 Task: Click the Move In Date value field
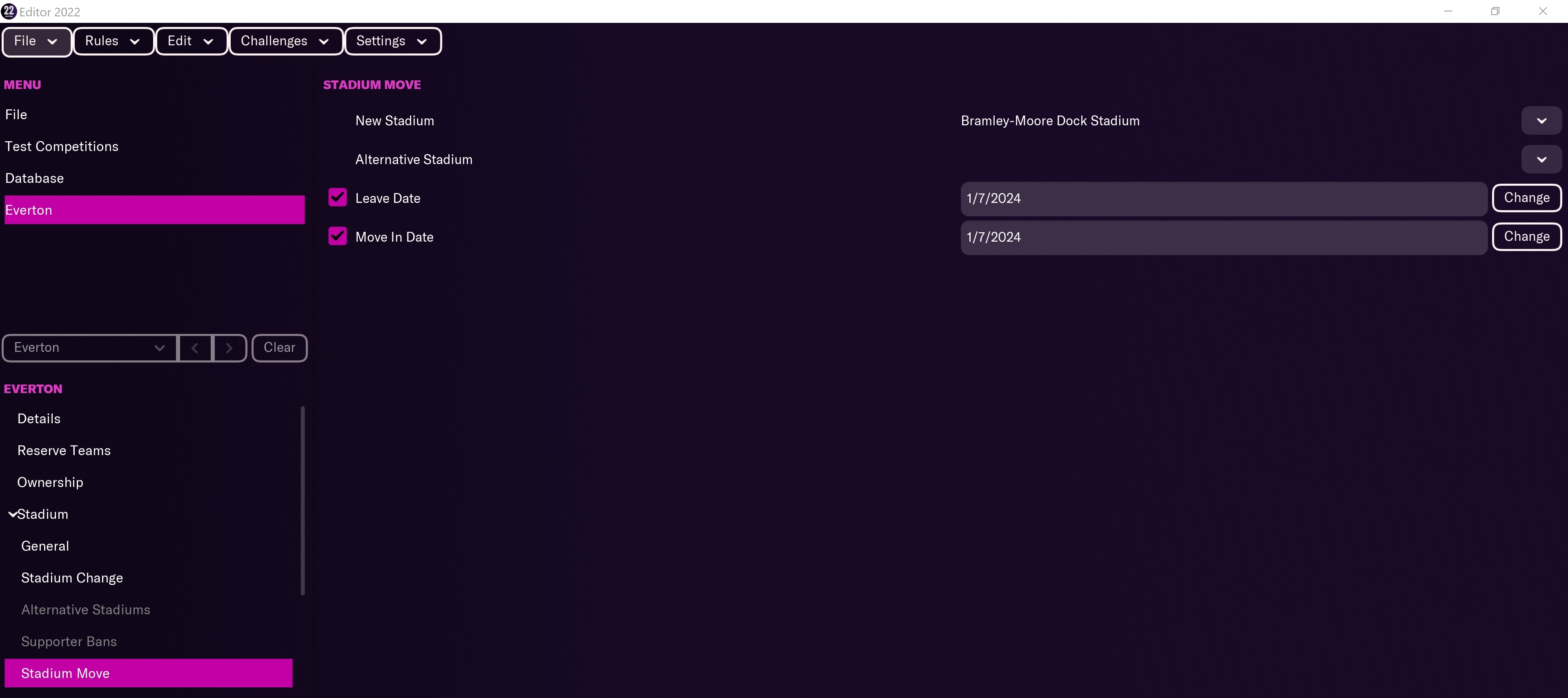click(1223, 237)
